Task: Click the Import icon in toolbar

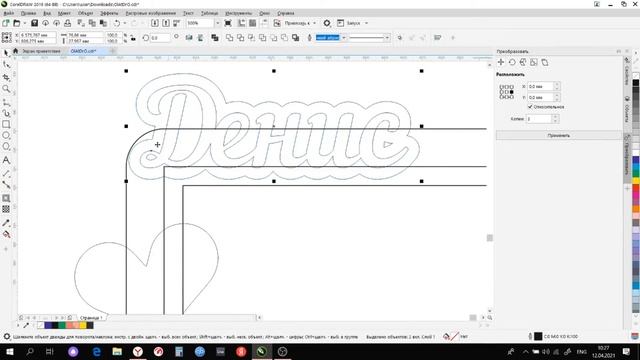Action: tap(155, 23)
